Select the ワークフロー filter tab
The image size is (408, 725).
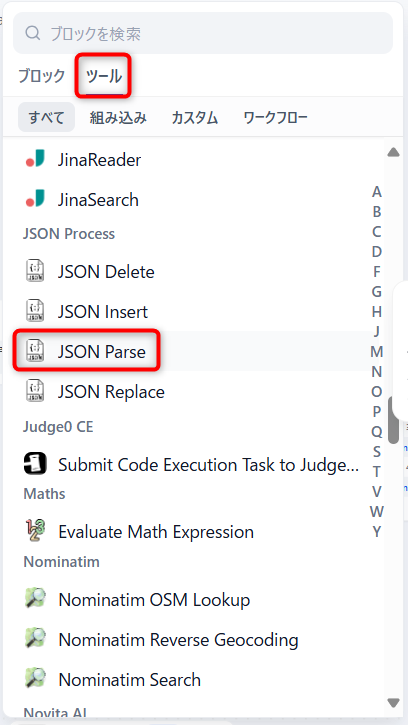pos(275,117)
